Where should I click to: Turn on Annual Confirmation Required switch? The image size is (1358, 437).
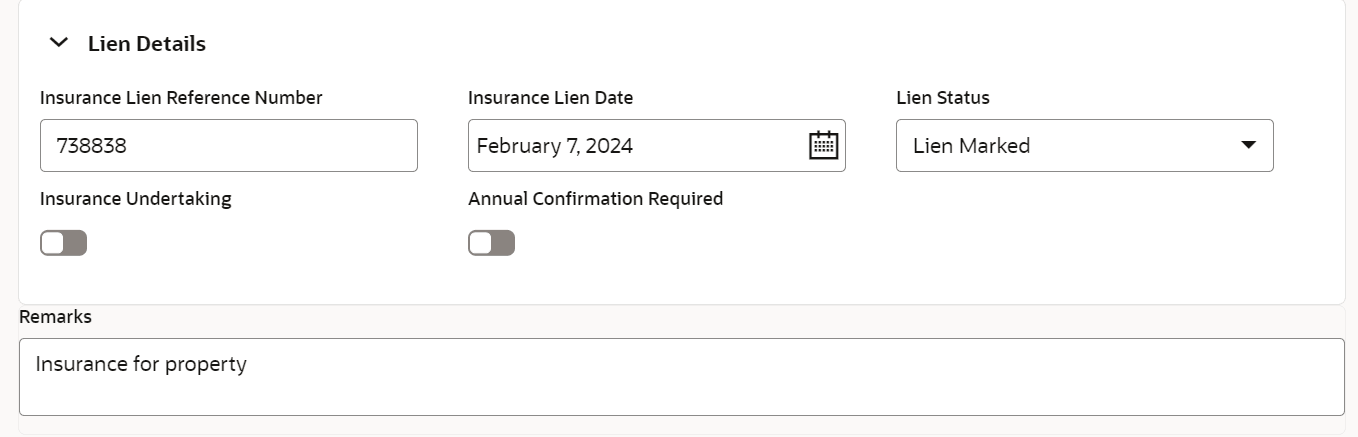[x=492, y=243]
